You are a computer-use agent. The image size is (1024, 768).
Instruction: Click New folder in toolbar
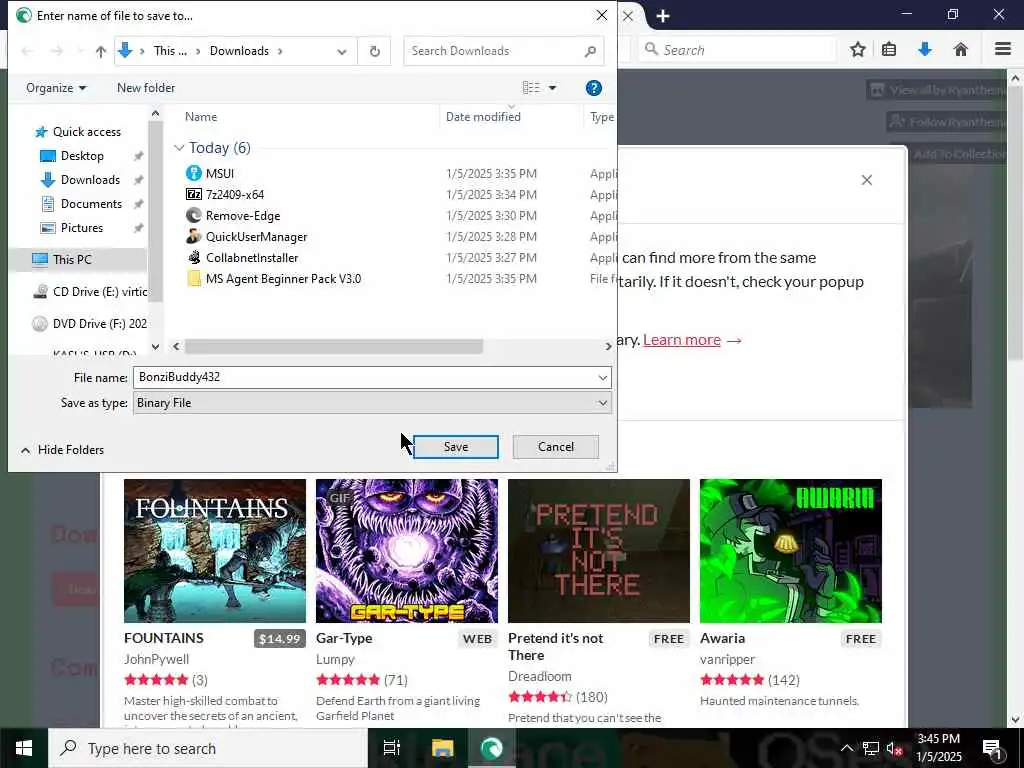(x=146, y=88)
